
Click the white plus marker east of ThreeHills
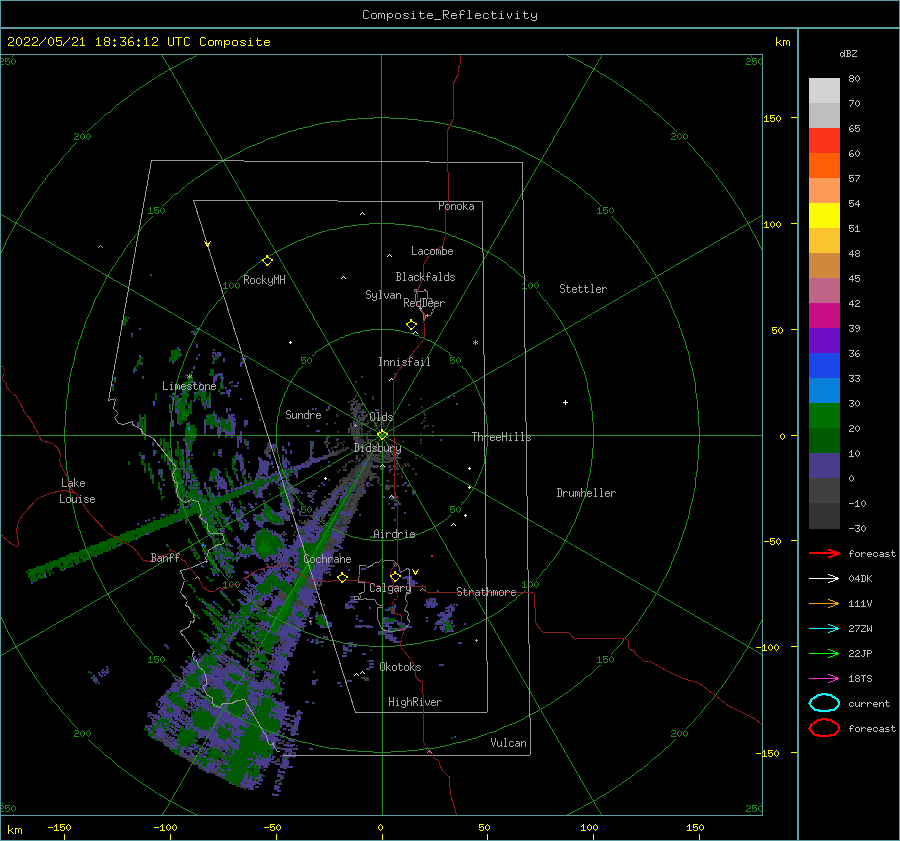click(x=565, y=402)
